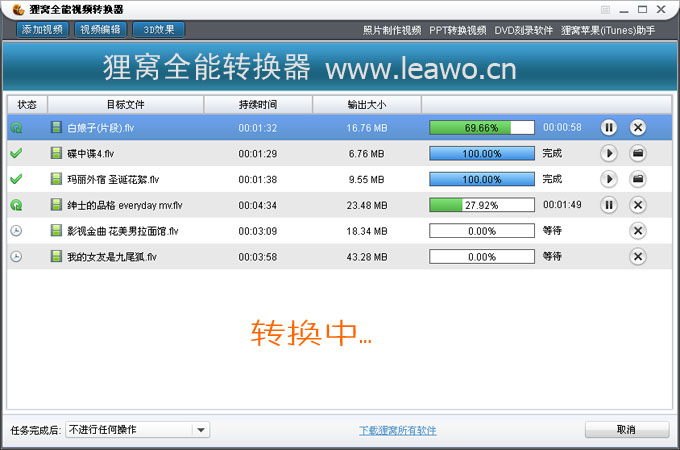Play the converted 碟中谍4.flv file

(609, 153)
